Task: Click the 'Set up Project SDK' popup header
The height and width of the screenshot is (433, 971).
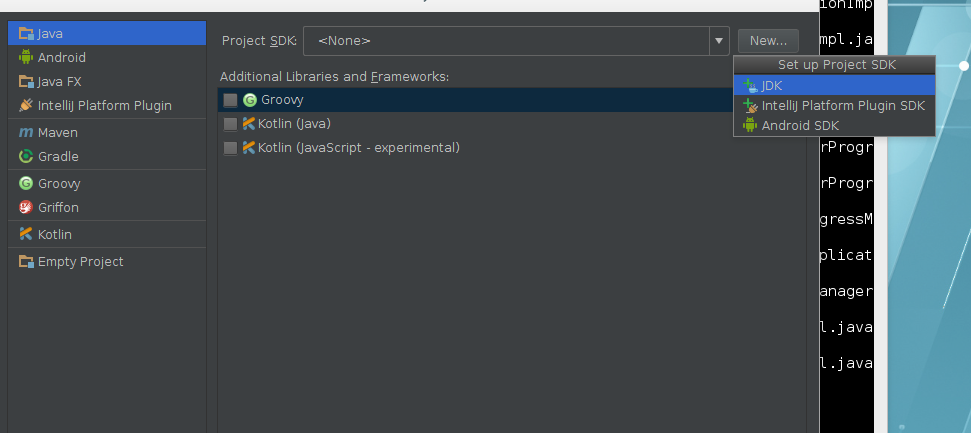Action: [x=837, y=64]
